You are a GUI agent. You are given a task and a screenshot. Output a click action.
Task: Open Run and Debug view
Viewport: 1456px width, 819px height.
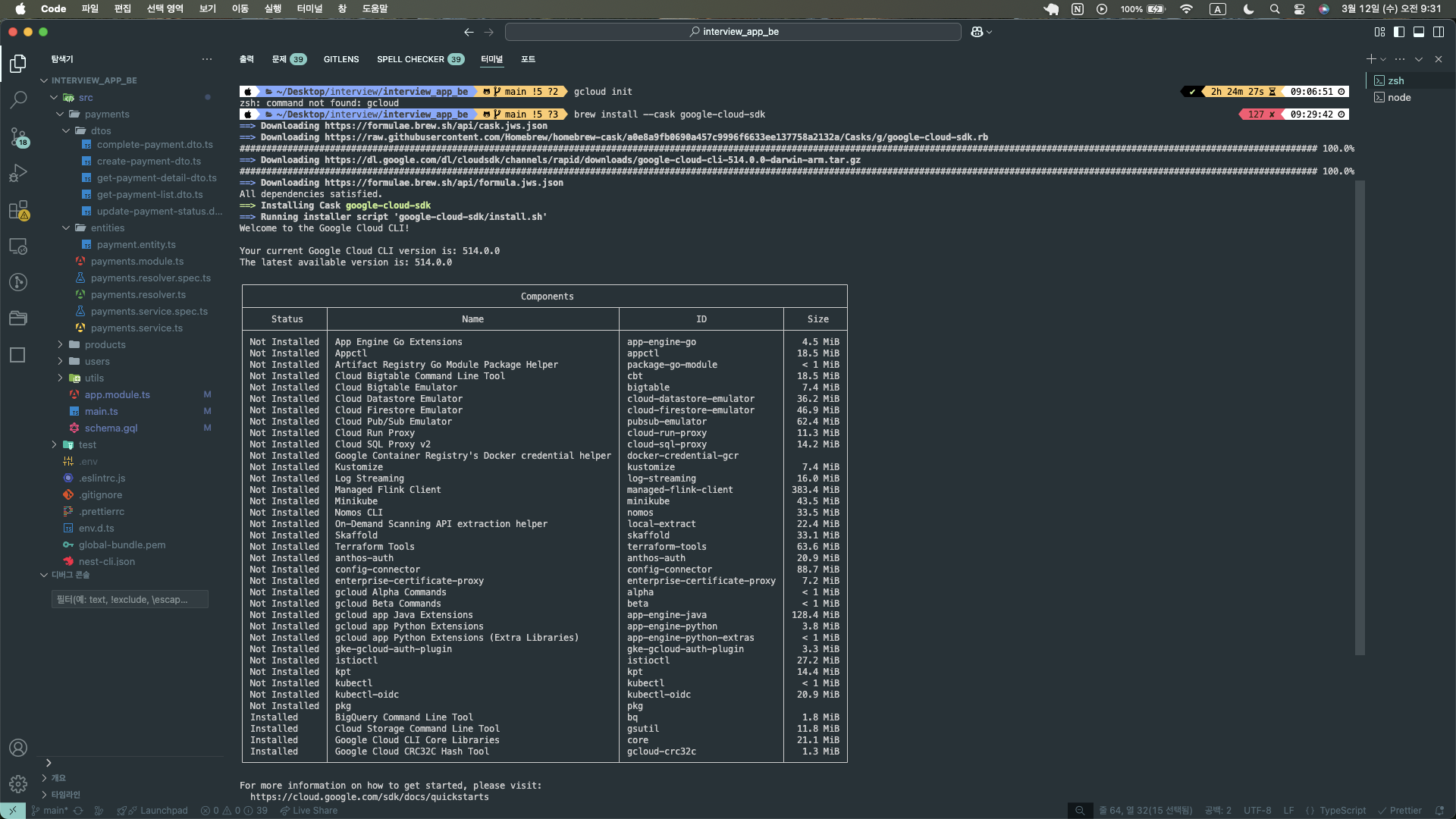[18, 173]
